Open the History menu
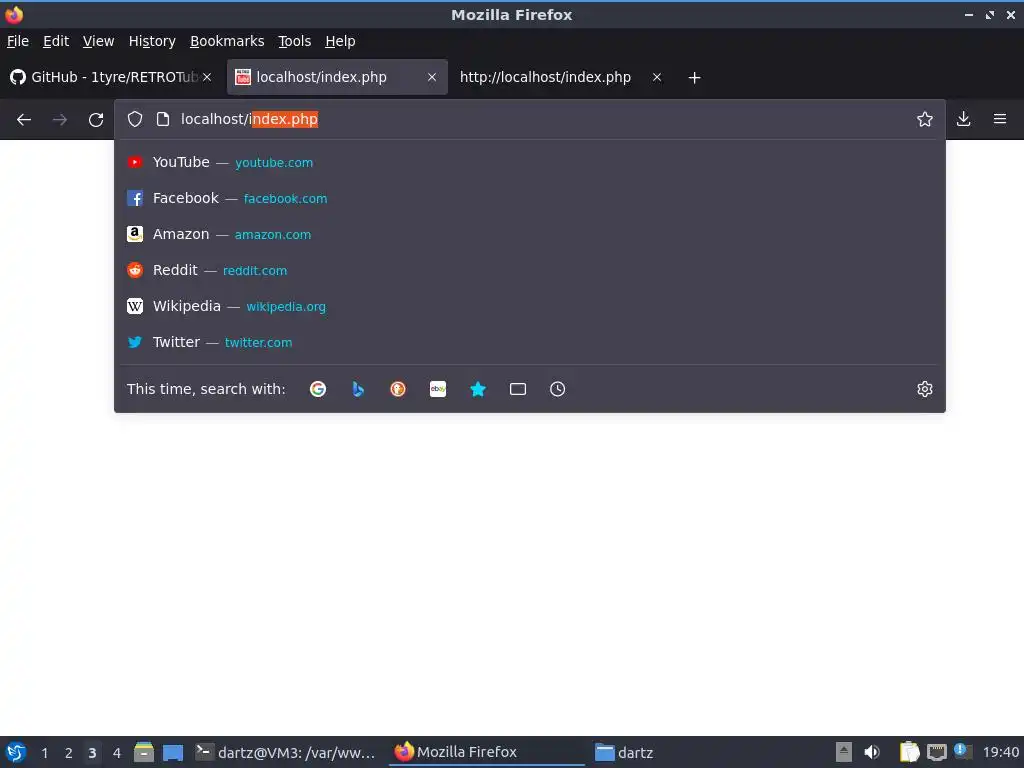The width and height of the screenshot is (1024, 768). (152, 41)
